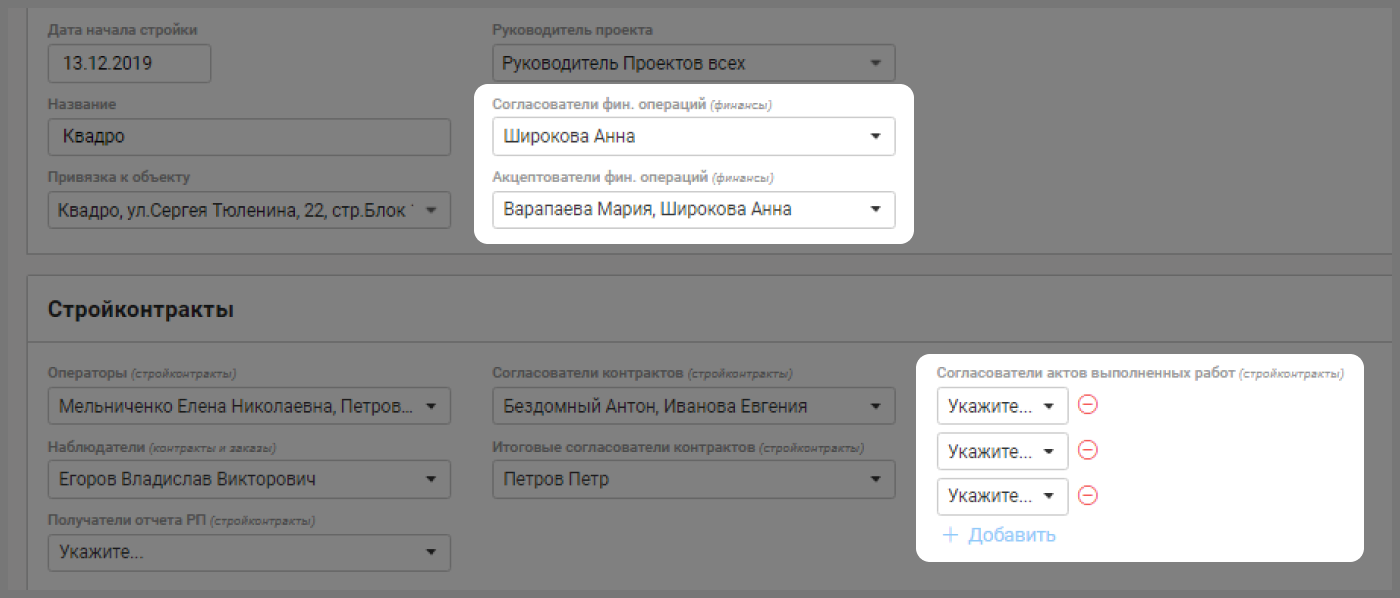Remove the third work-acts approver row
This screenshot has height=598, width=1400.
pyautogui.click(x=1088, y=495)
